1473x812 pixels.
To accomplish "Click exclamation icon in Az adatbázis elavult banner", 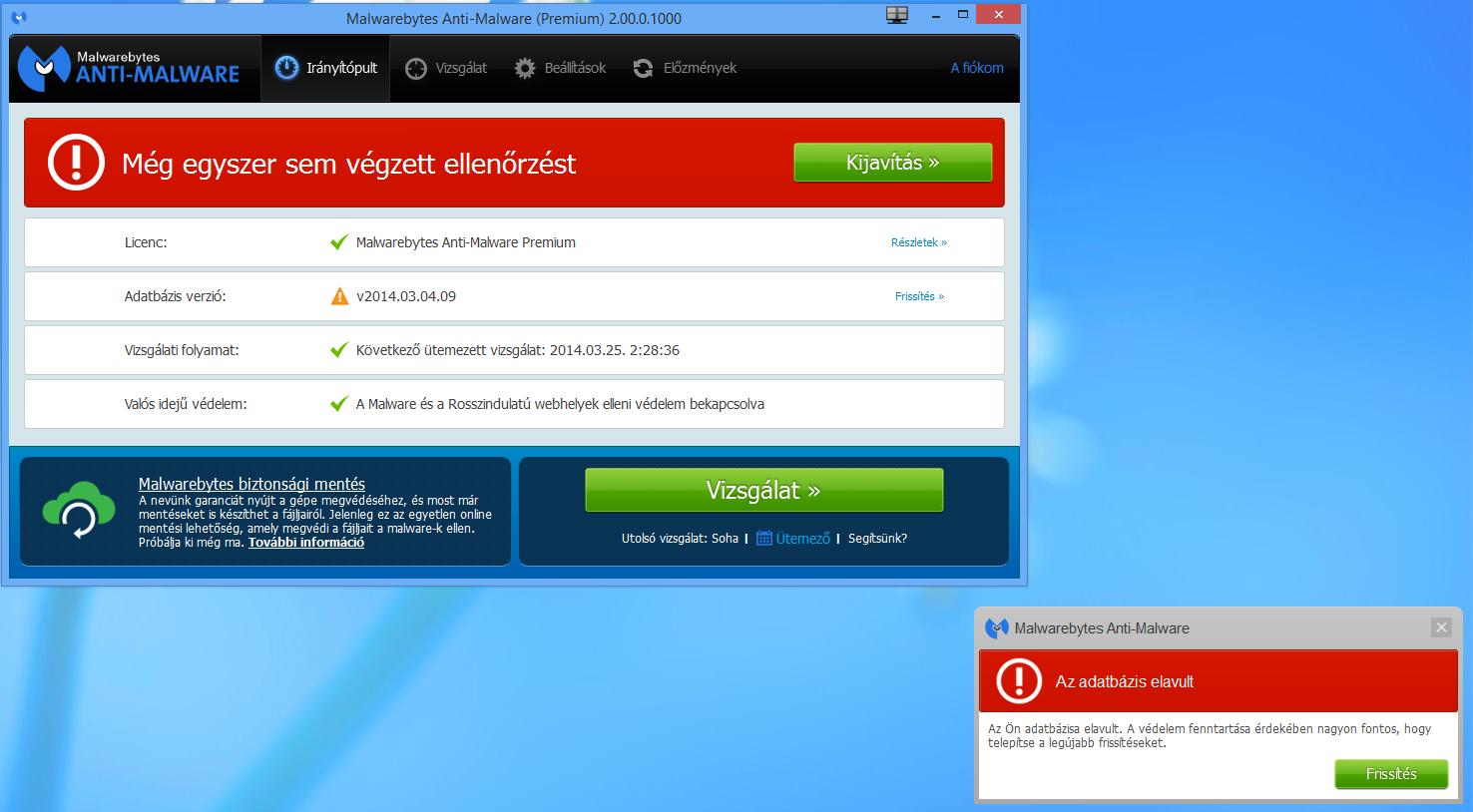I will coord(1019,681).
